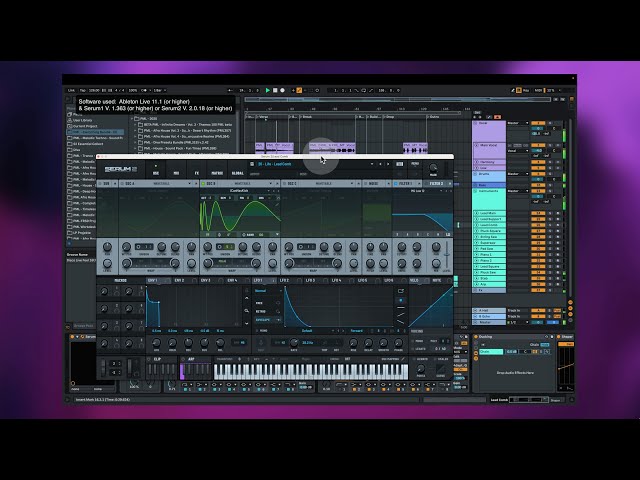Select the ENV 3 tab
This screenshot has height=480, width=640.
click(210, 280)
